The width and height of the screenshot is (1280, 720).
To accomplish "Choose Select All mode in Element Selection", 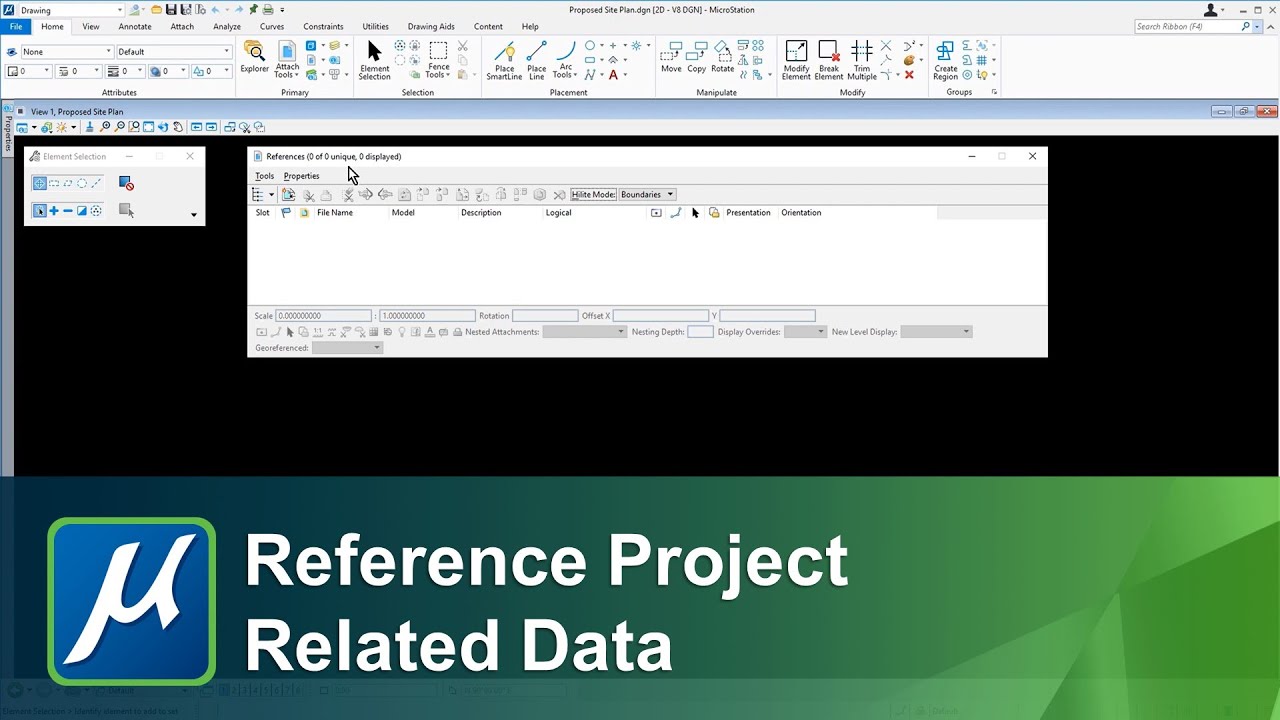I will point(96,211).
